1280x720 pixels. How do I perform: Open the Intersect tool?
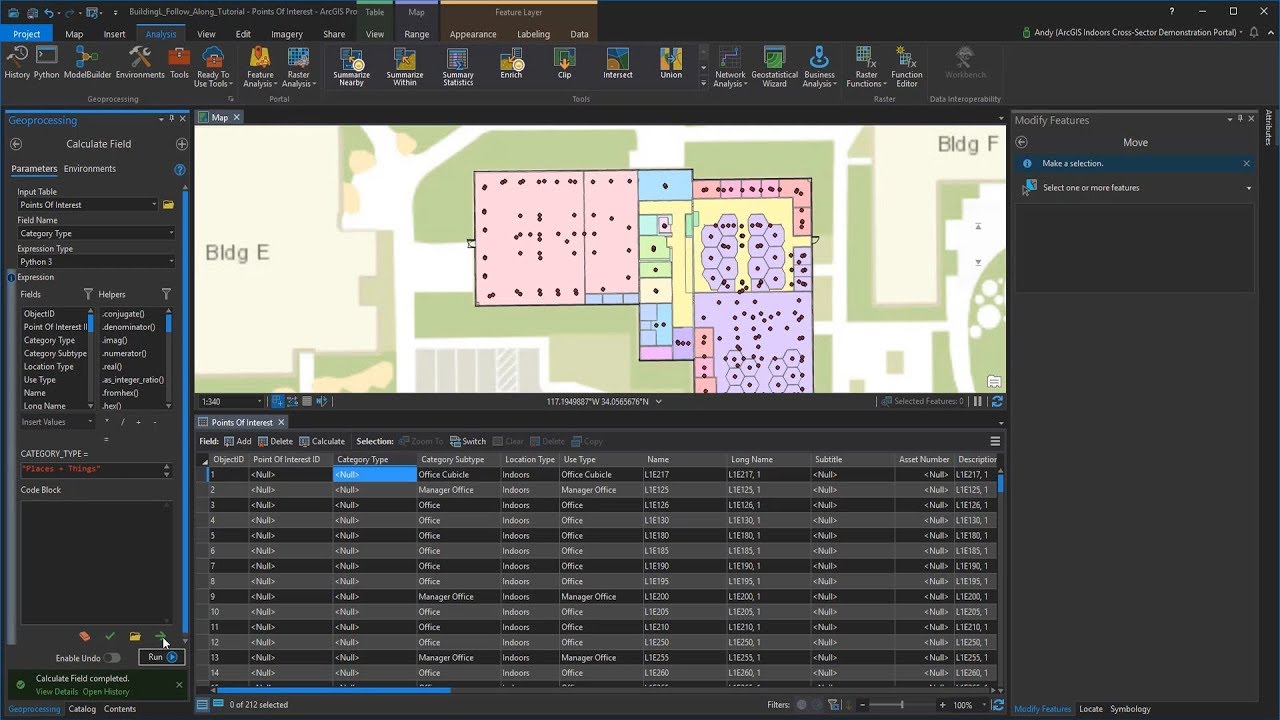(x=618, y=64)
